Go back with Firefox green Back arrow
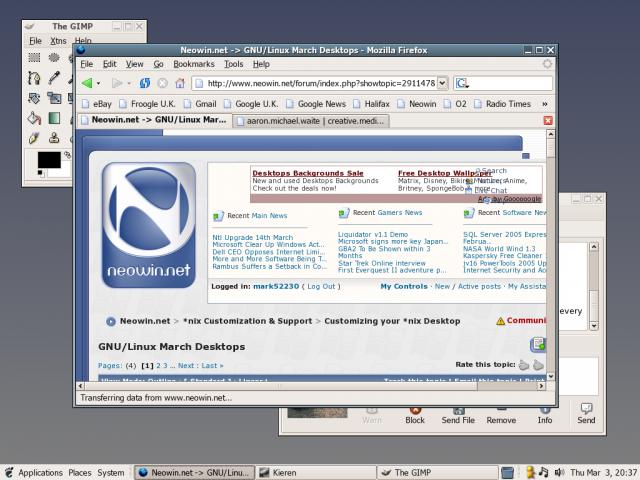The image size is (640, 480). [87, 83]
